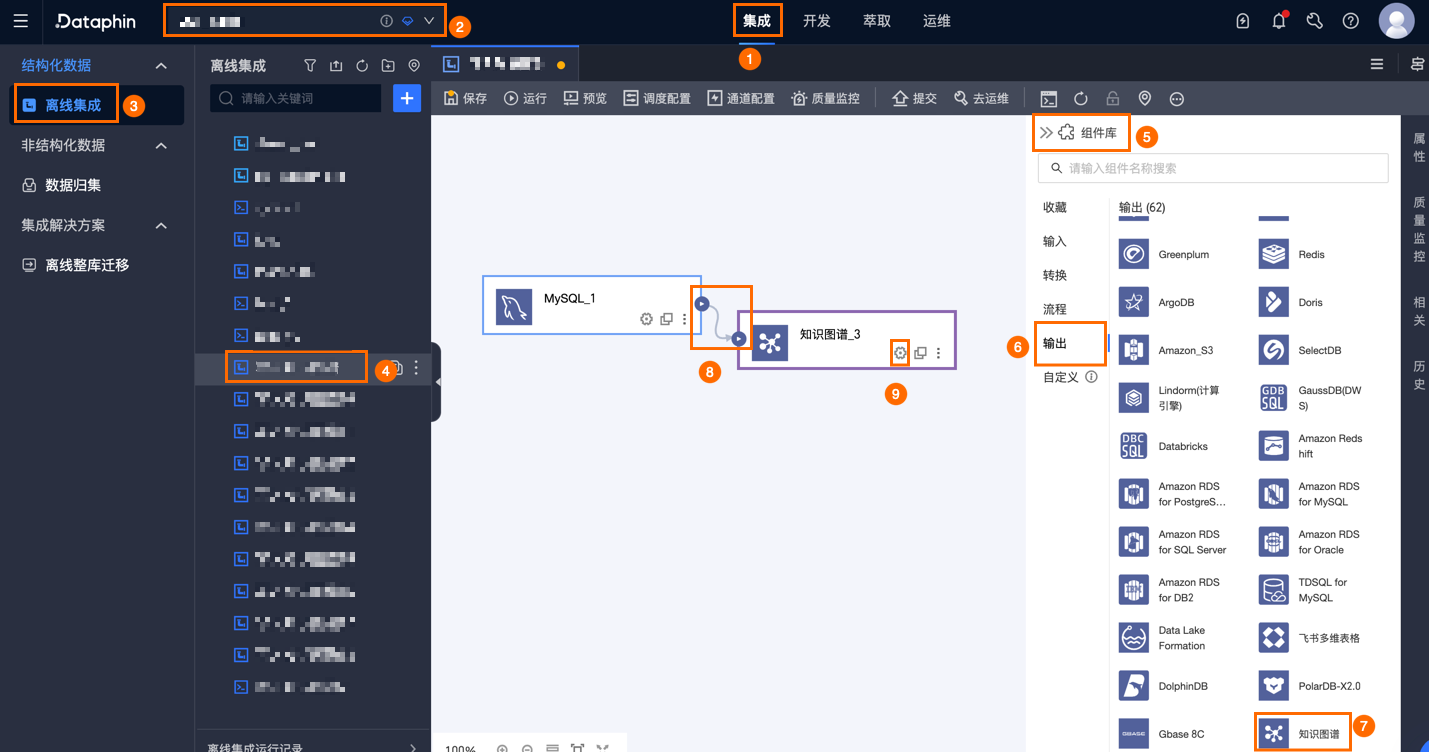Screen dimensions: 1429x752
Task: Open more options for the selected task row
Action: pyautogui.click(x=417, y=368)
